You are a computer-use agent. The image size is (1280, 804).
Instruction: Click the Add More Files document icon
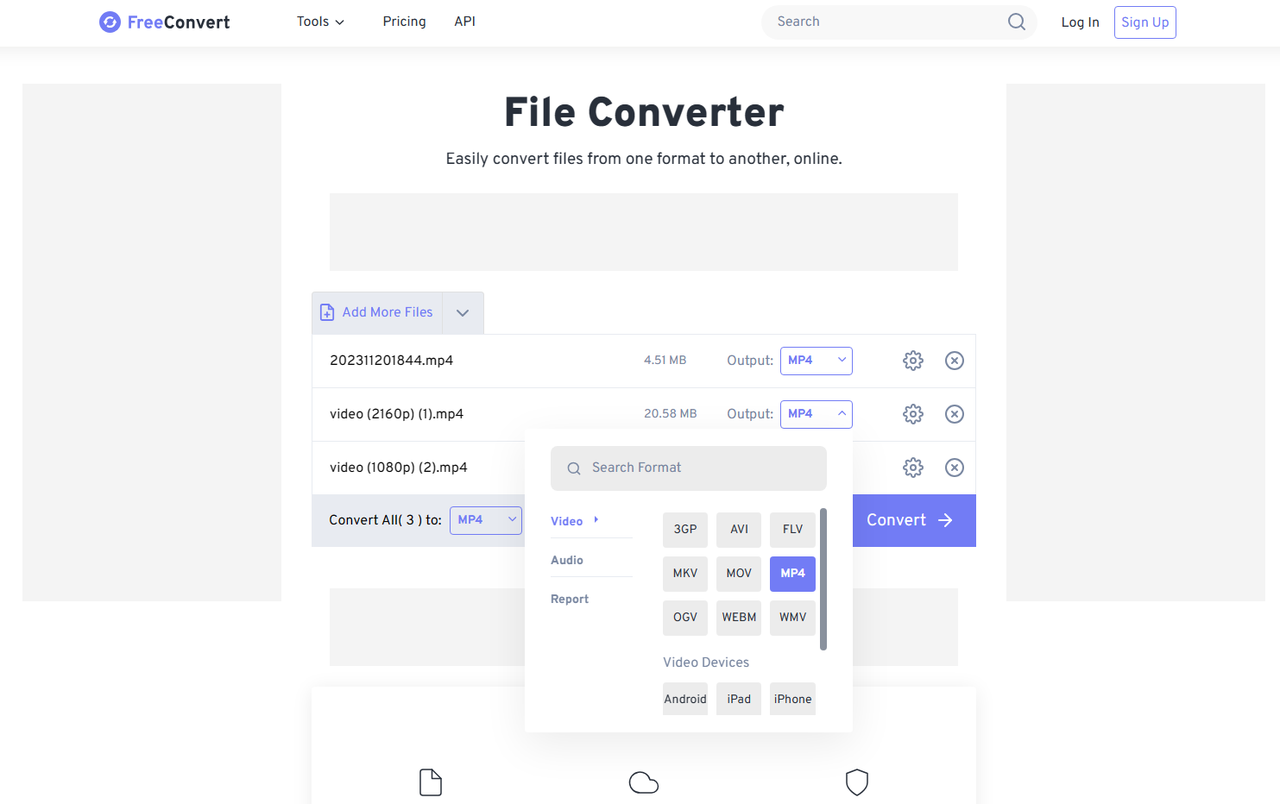coord(327,312)
